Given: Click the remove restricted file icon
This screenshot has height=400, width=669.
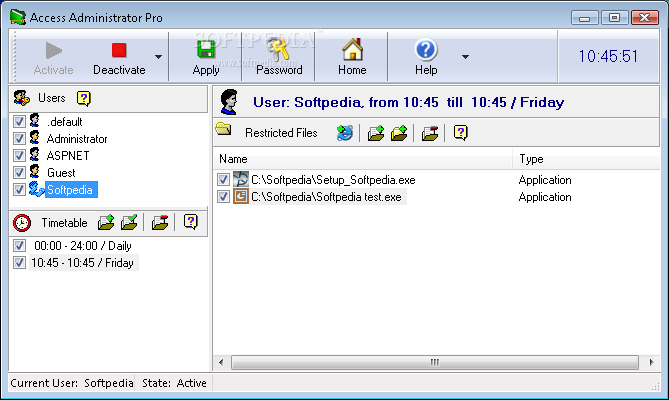Looking at the screenshot, I should [x=430, y=133].
